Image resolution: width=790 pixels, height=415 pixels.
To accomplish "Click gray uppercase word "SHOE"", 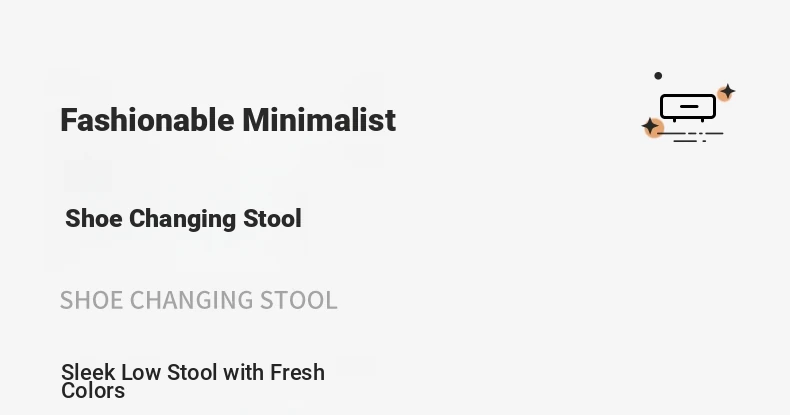I will click(x=91, y=300).
